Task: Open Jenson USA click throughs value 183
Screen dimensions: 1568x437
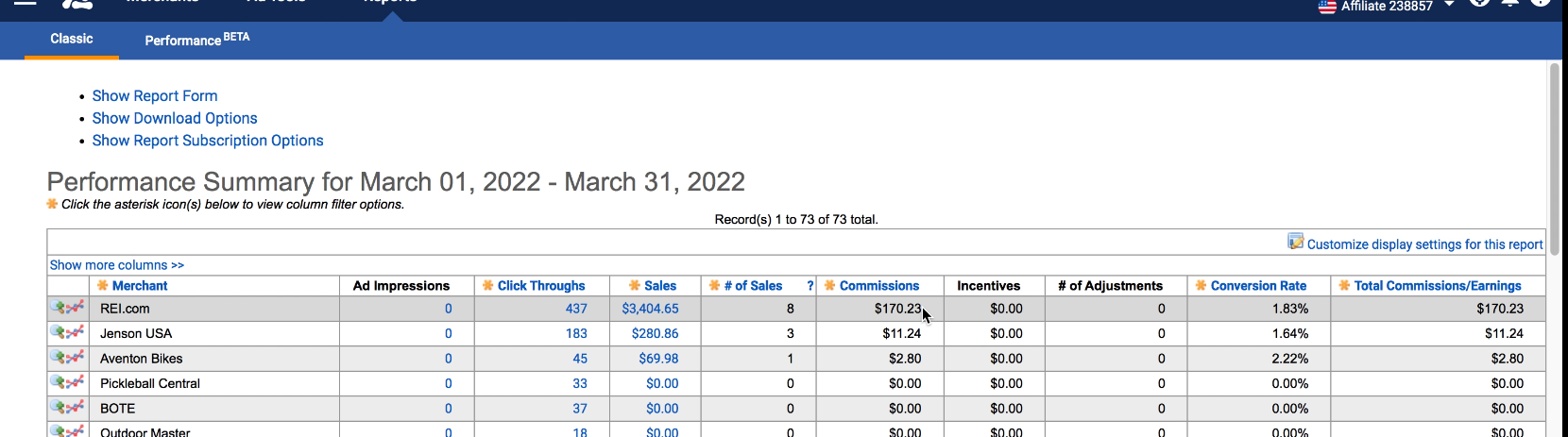Action: (x=576, y=333)
